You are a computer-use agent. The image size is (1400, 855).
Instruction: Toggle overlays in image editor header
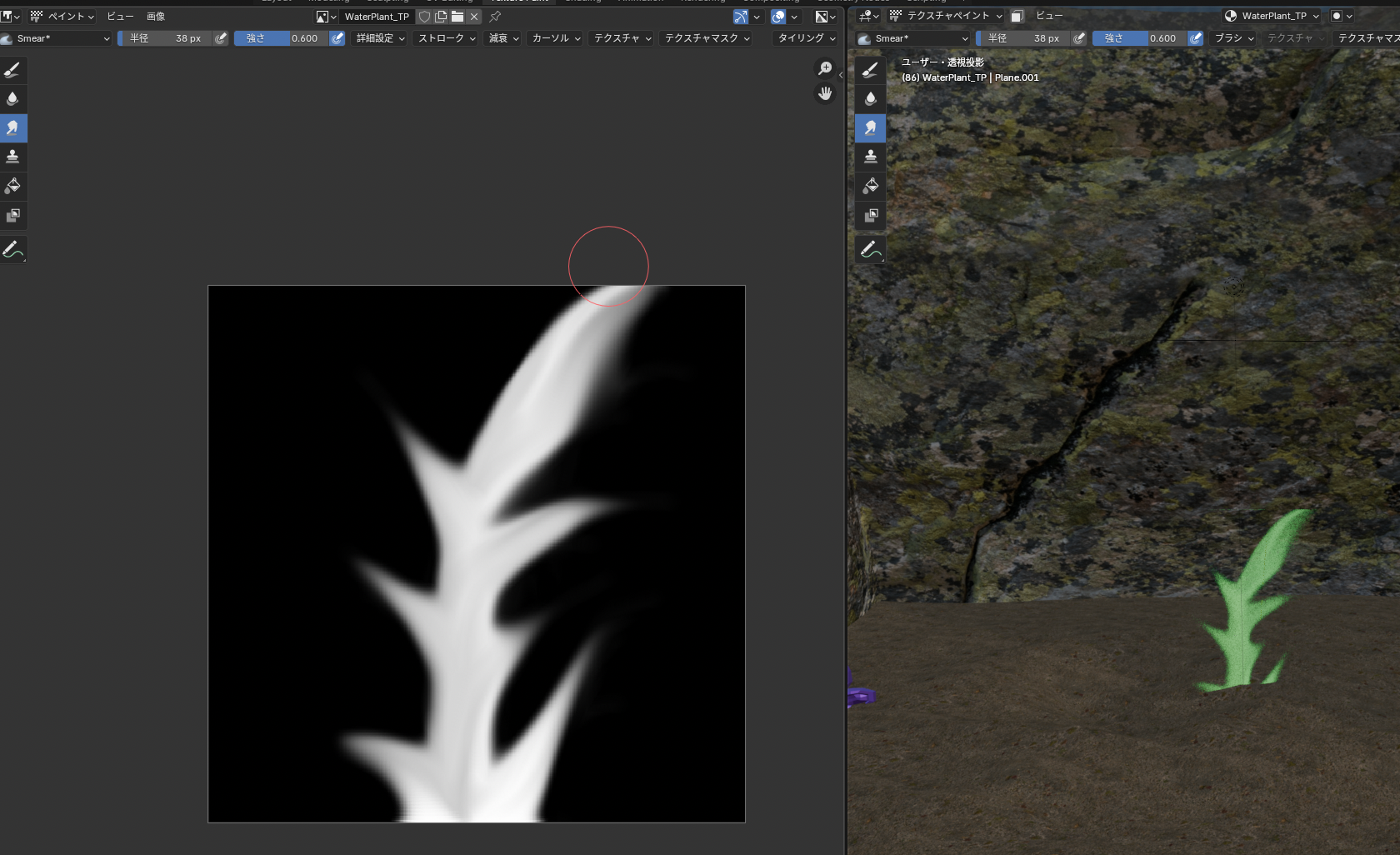778,17
